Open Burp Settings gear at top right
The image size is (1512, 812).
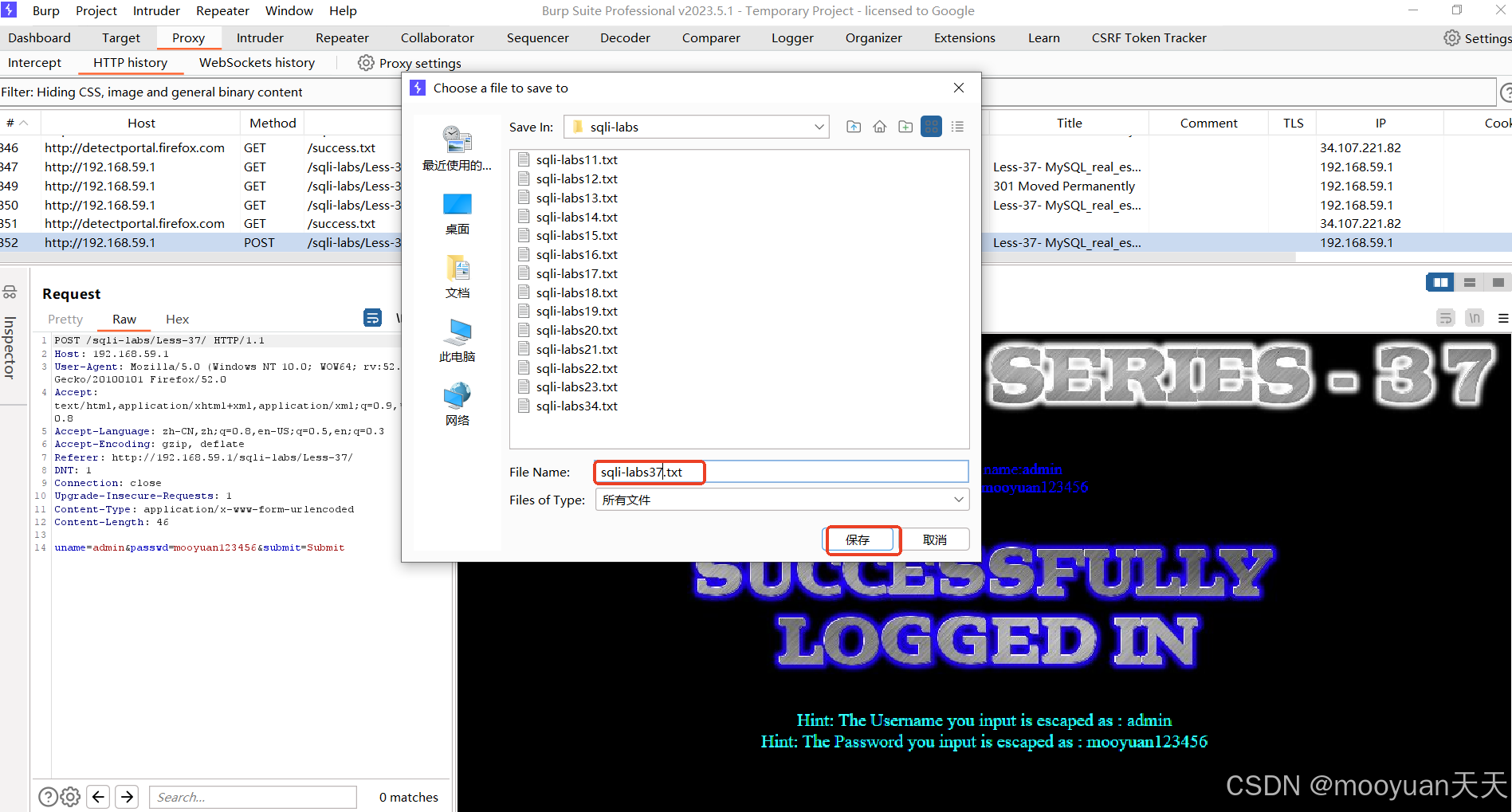(x=1452, y=38)
